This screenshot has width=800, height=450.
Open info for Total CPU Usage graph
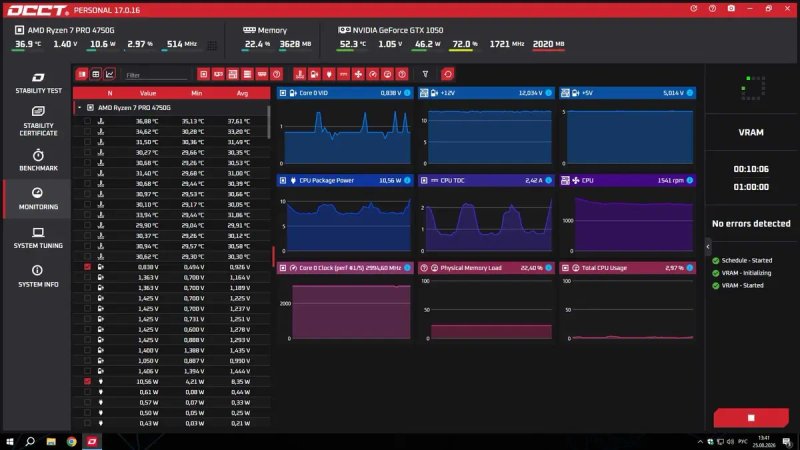[x=690, y=268]
